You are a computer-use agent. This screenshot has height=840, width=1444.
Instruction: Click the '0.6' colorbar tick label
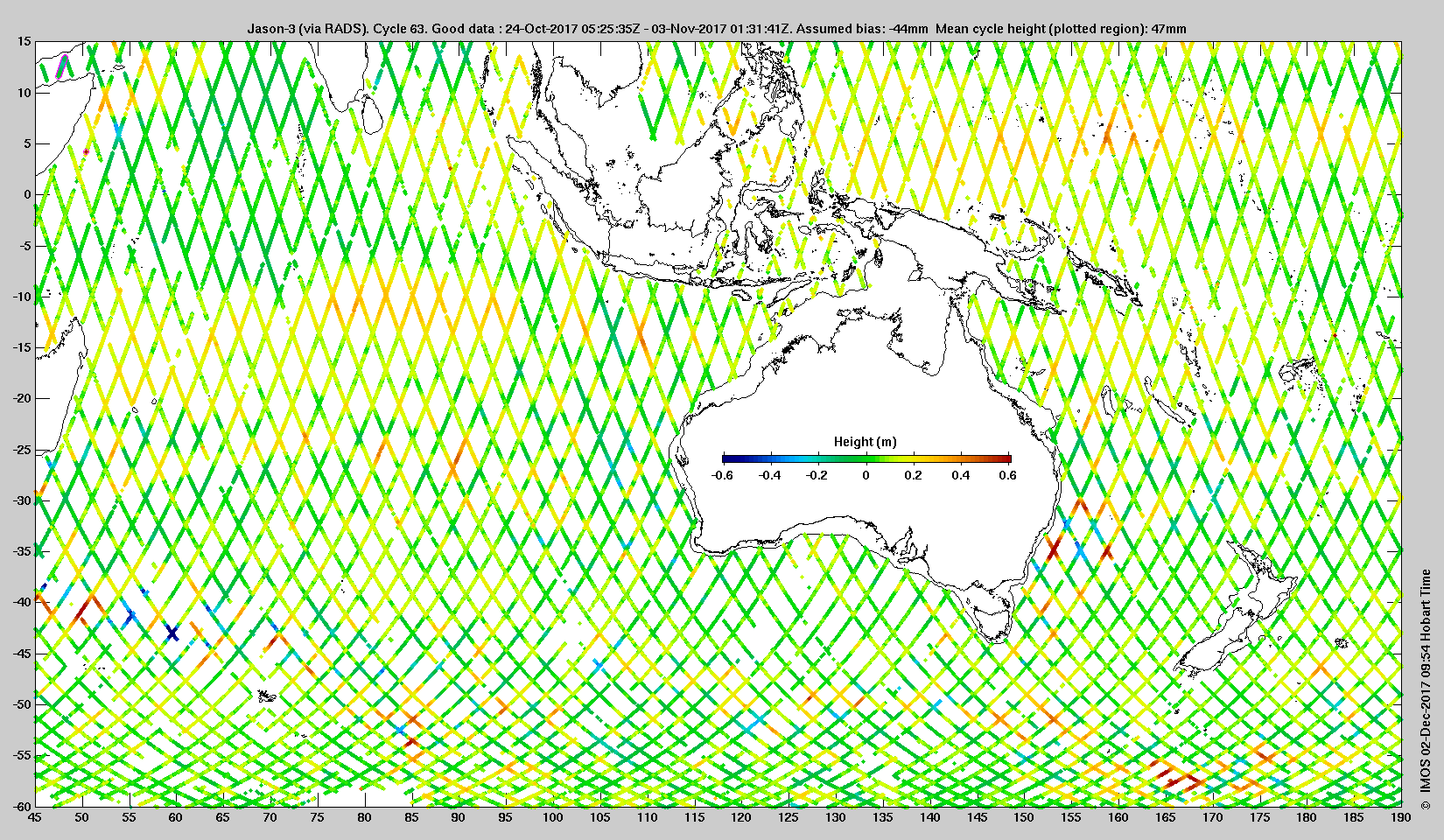point(1008,475)
